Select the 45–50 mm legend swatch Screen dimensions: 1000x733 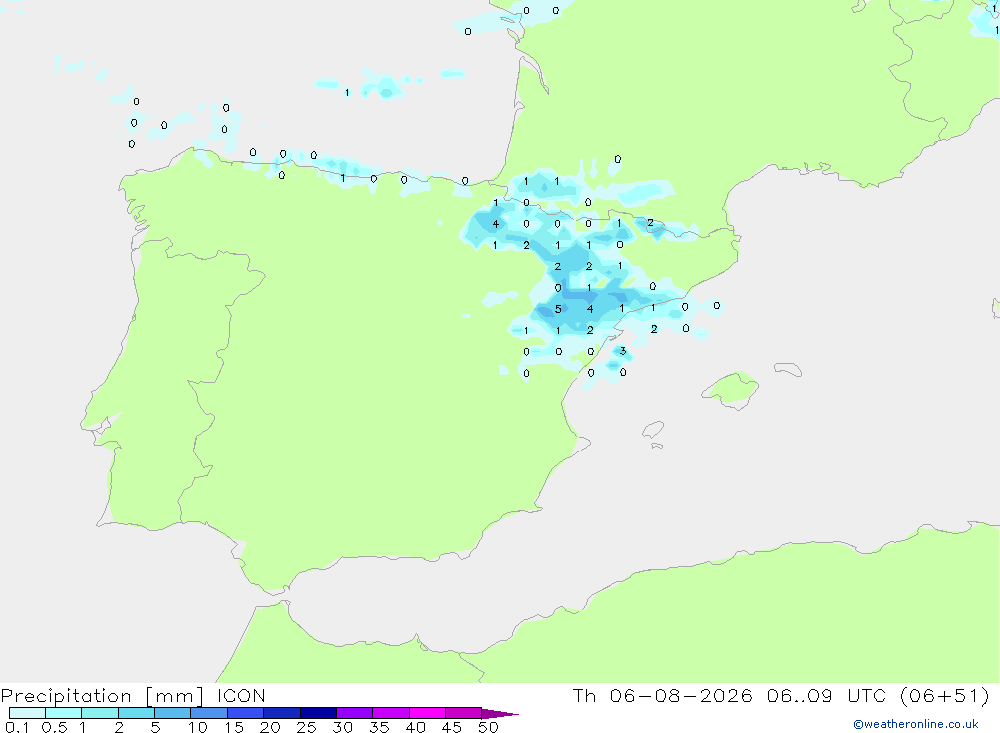pos(464,713)
